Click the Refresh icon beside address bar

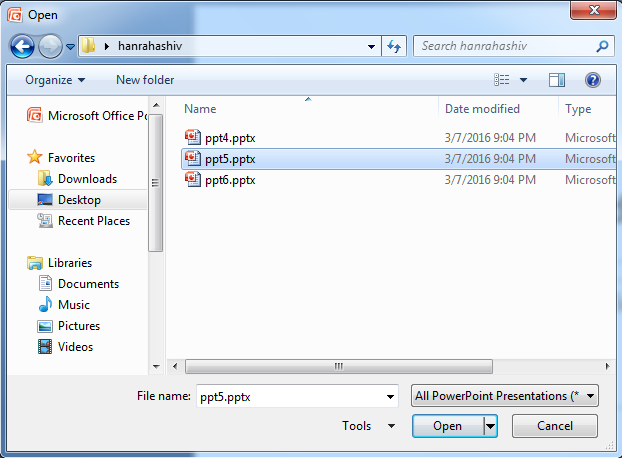tap(394, 46)
